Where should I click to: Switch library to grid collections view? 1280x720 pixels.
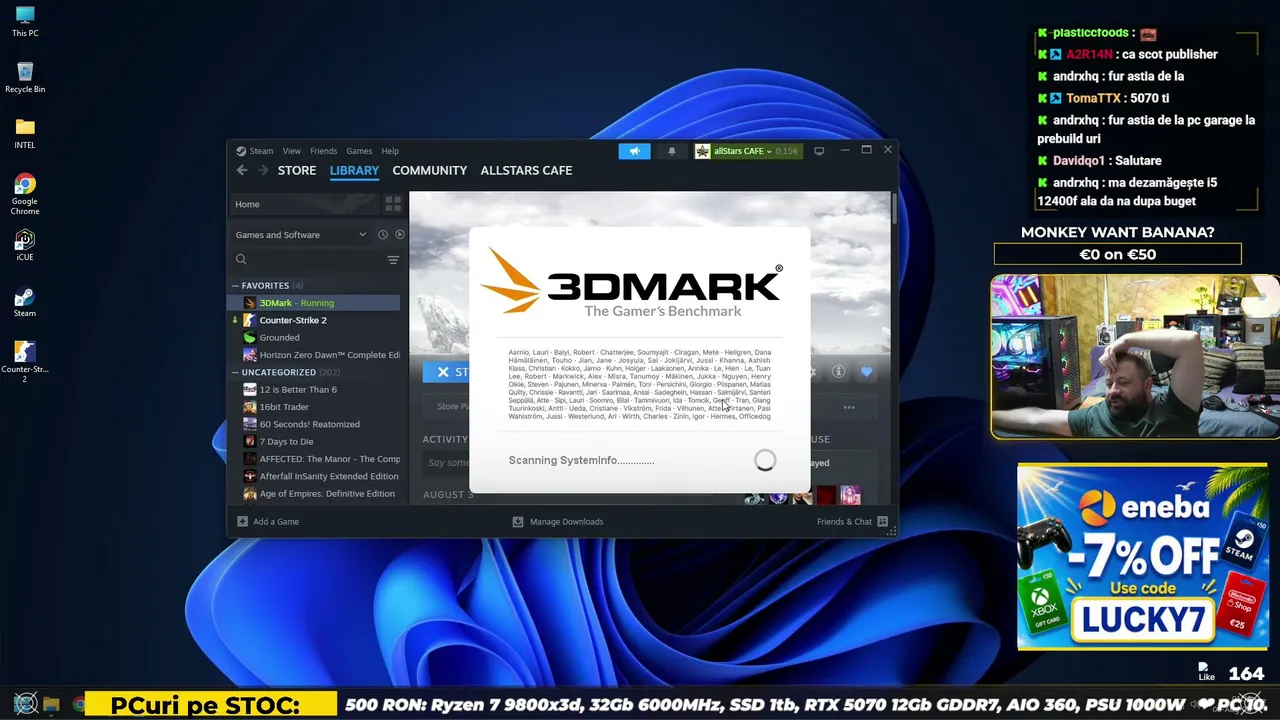393,204
